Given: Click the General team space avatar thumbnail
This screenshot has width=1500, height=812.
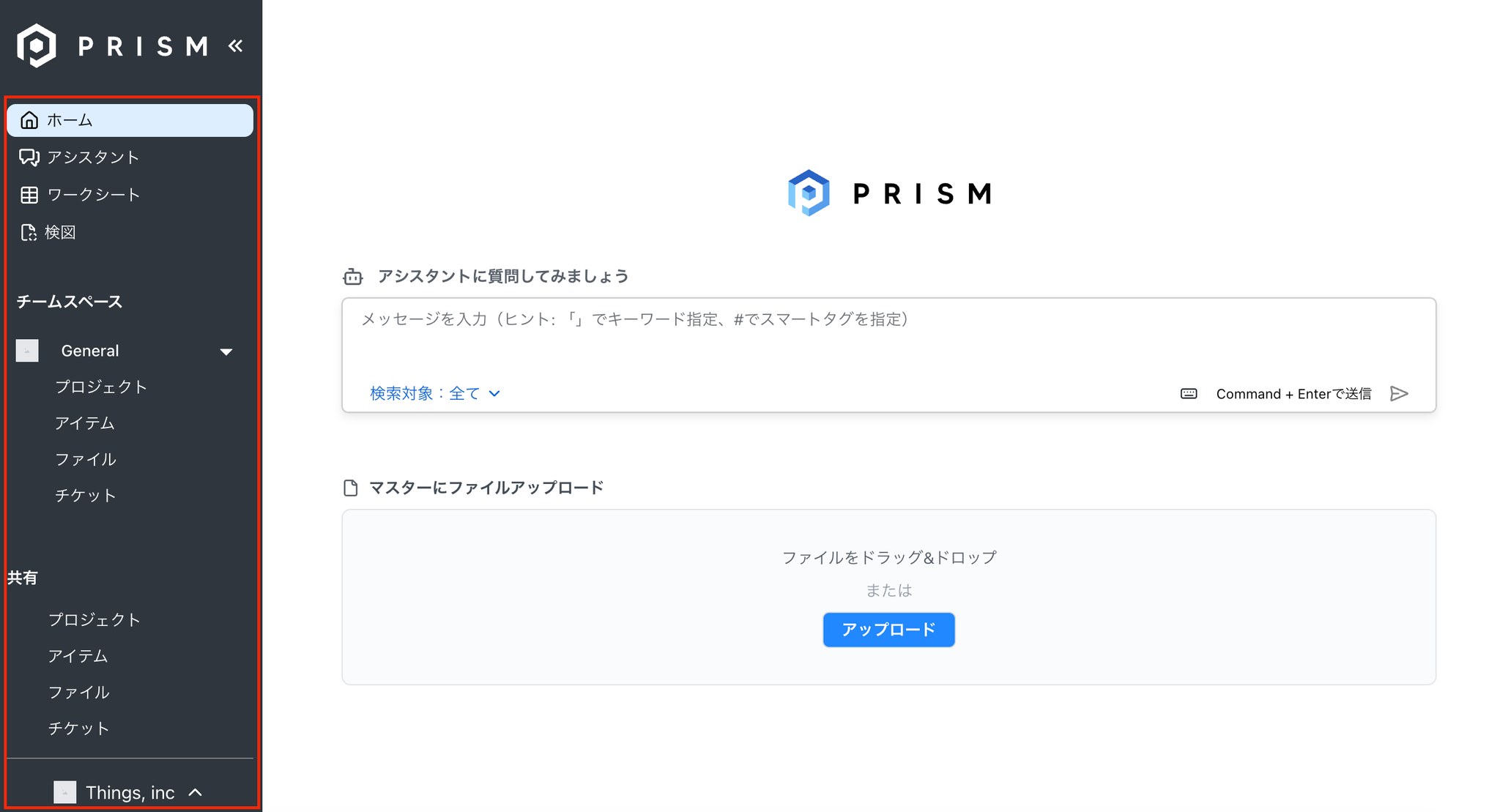Looking at the screenshot, I should [x=27, y=351].
